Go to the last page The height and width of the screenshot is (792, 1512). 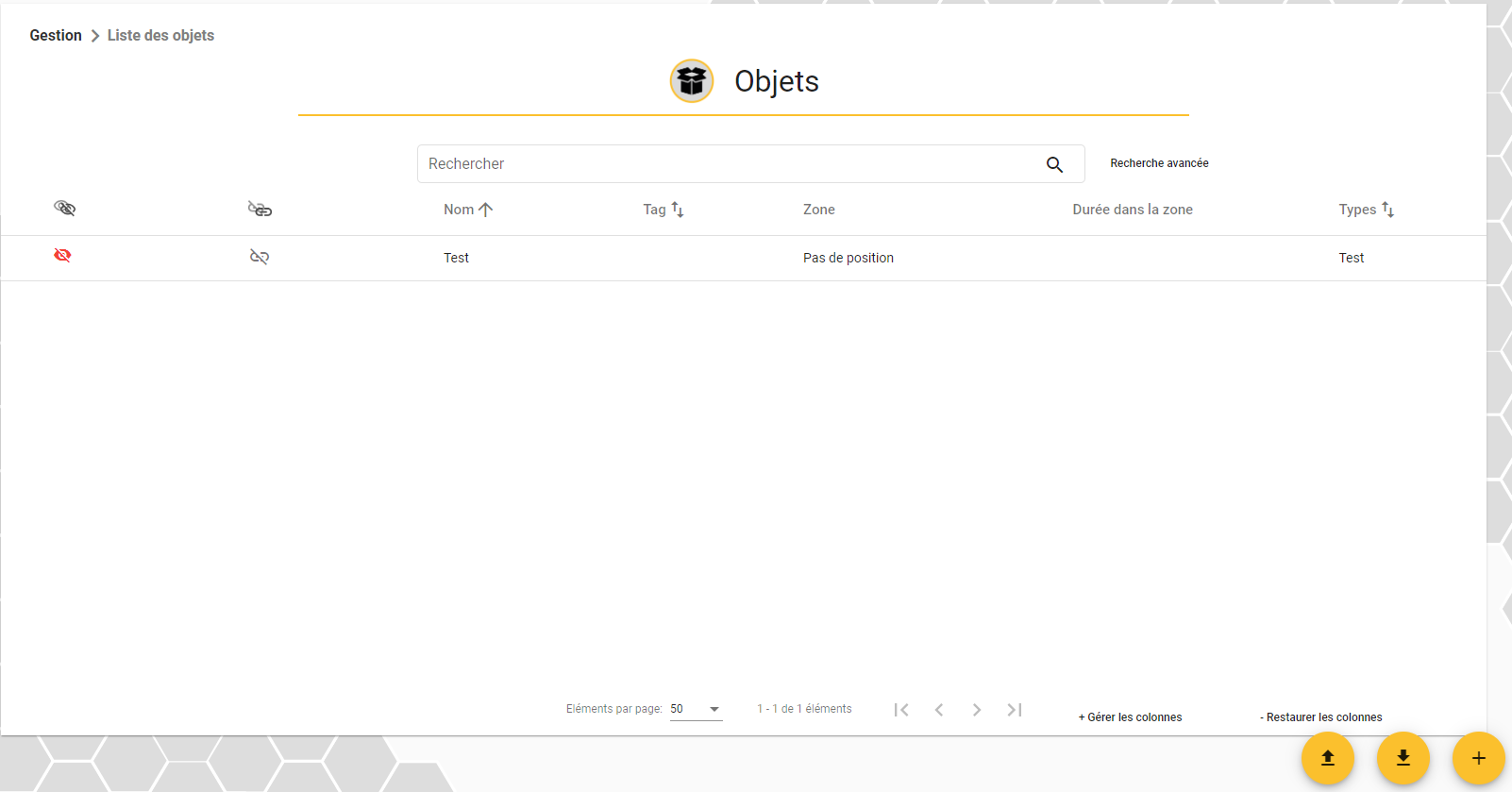click(x=1015, y=710)
